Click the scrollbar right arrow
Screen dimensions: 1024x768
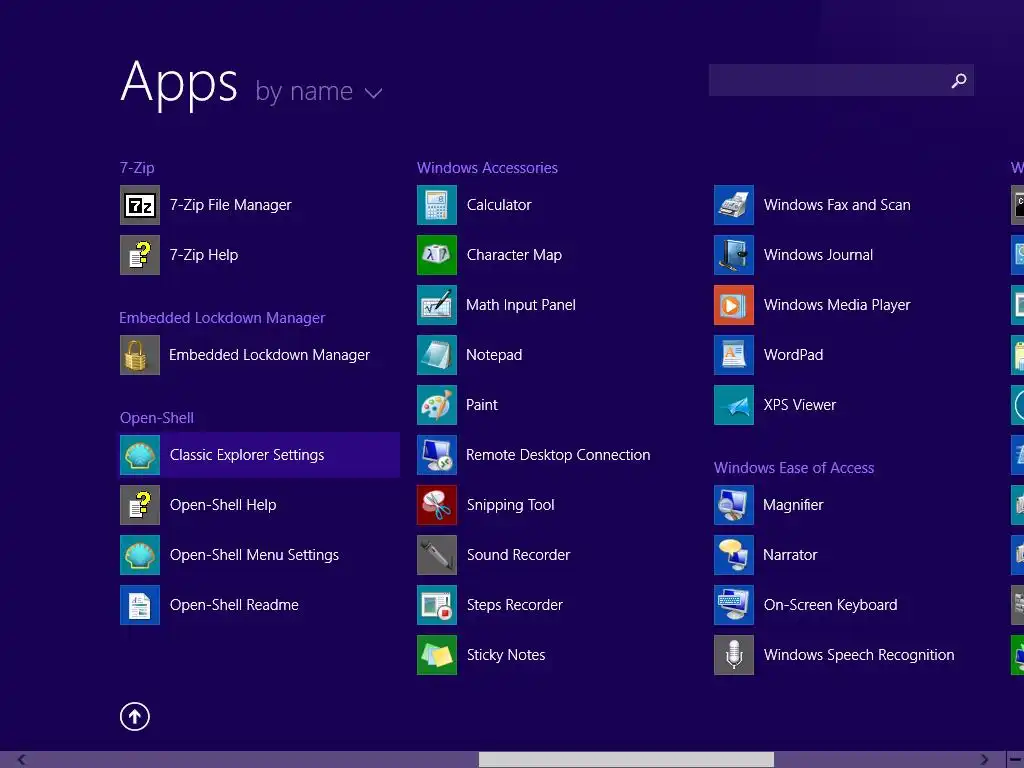(x=984, y=760)
